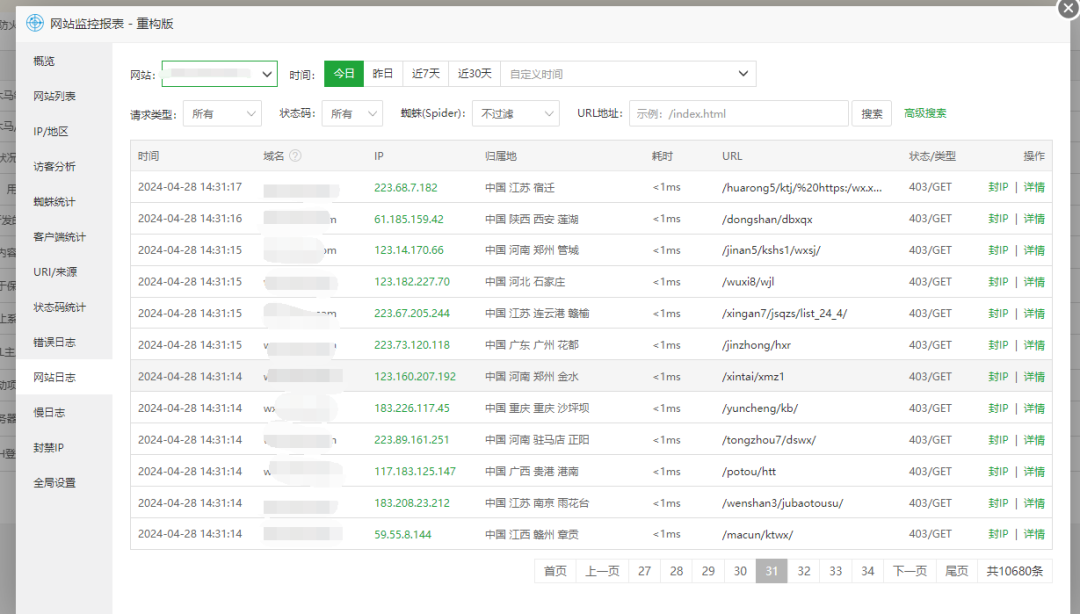
Task: Open the 蜘蛛(Spider) filter dropdown
Action: click(515, 114)
